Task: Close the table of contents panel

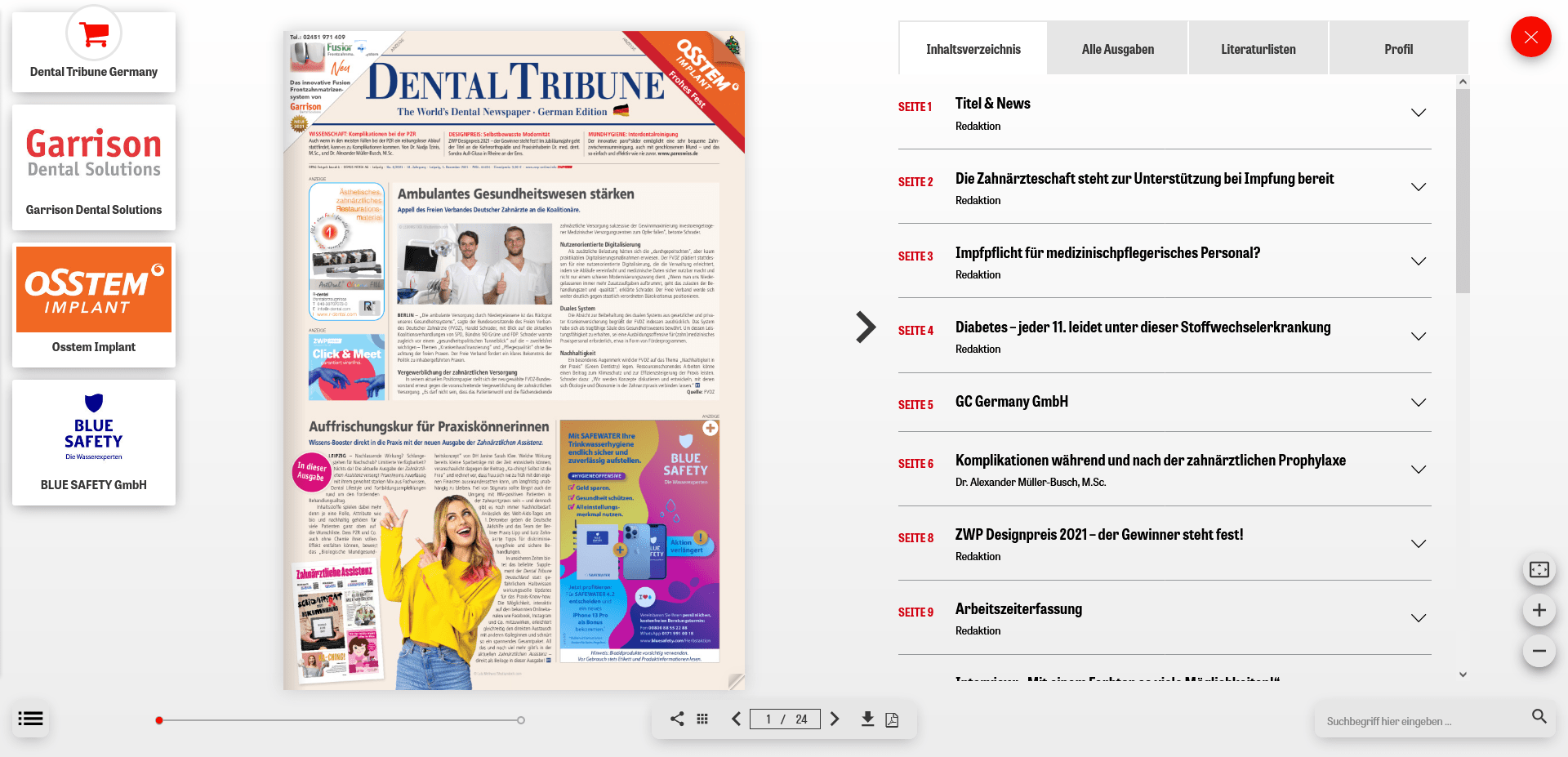Action: (x=1530, y=37)
